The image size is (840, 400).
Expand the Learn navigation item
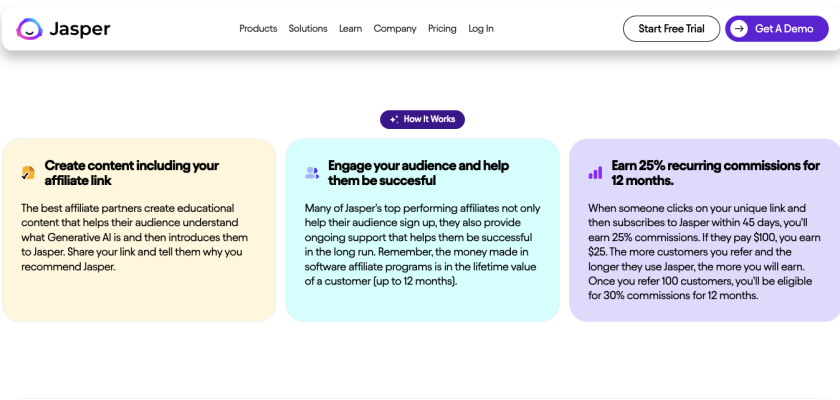point(350,29)
